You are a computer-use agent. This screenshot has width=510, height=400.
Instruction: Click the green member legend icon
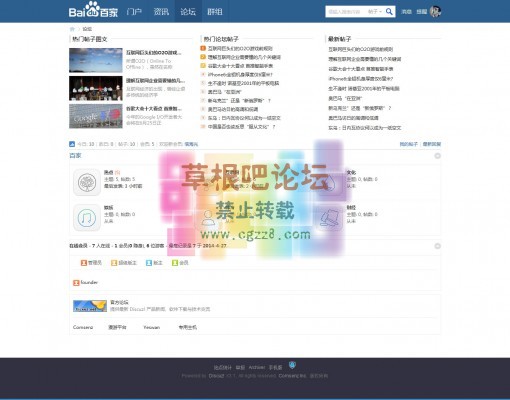pyautogui.click(x=175, y=263)
